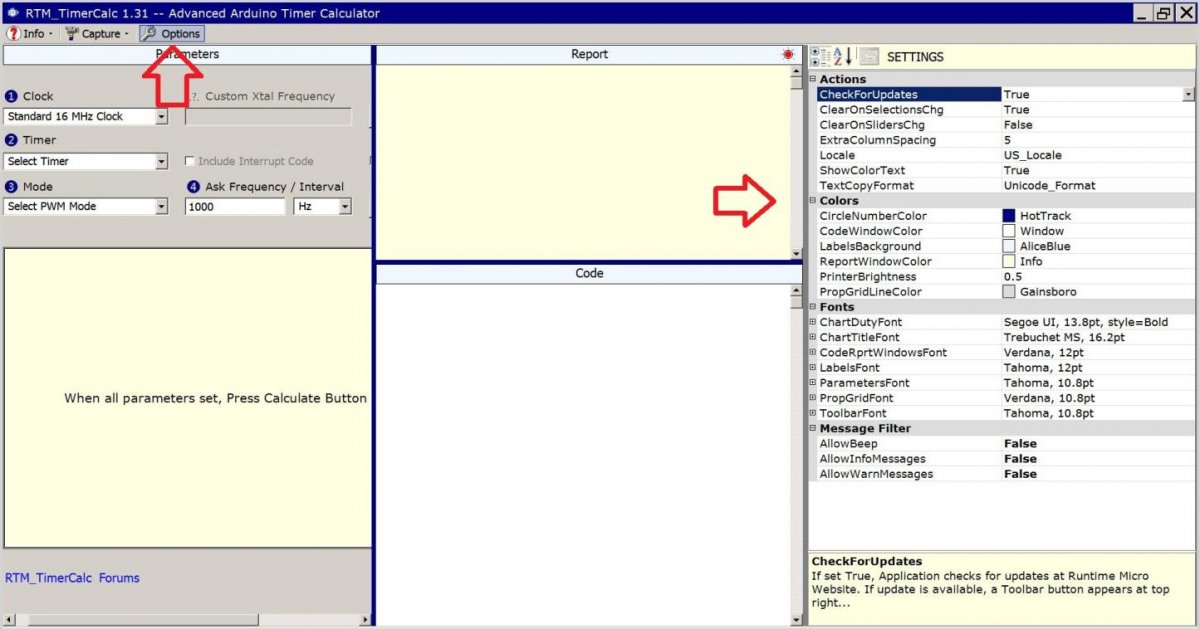Open the Clock dropdown list
Screen dimensions: 1200x629
tap(162, 117)
